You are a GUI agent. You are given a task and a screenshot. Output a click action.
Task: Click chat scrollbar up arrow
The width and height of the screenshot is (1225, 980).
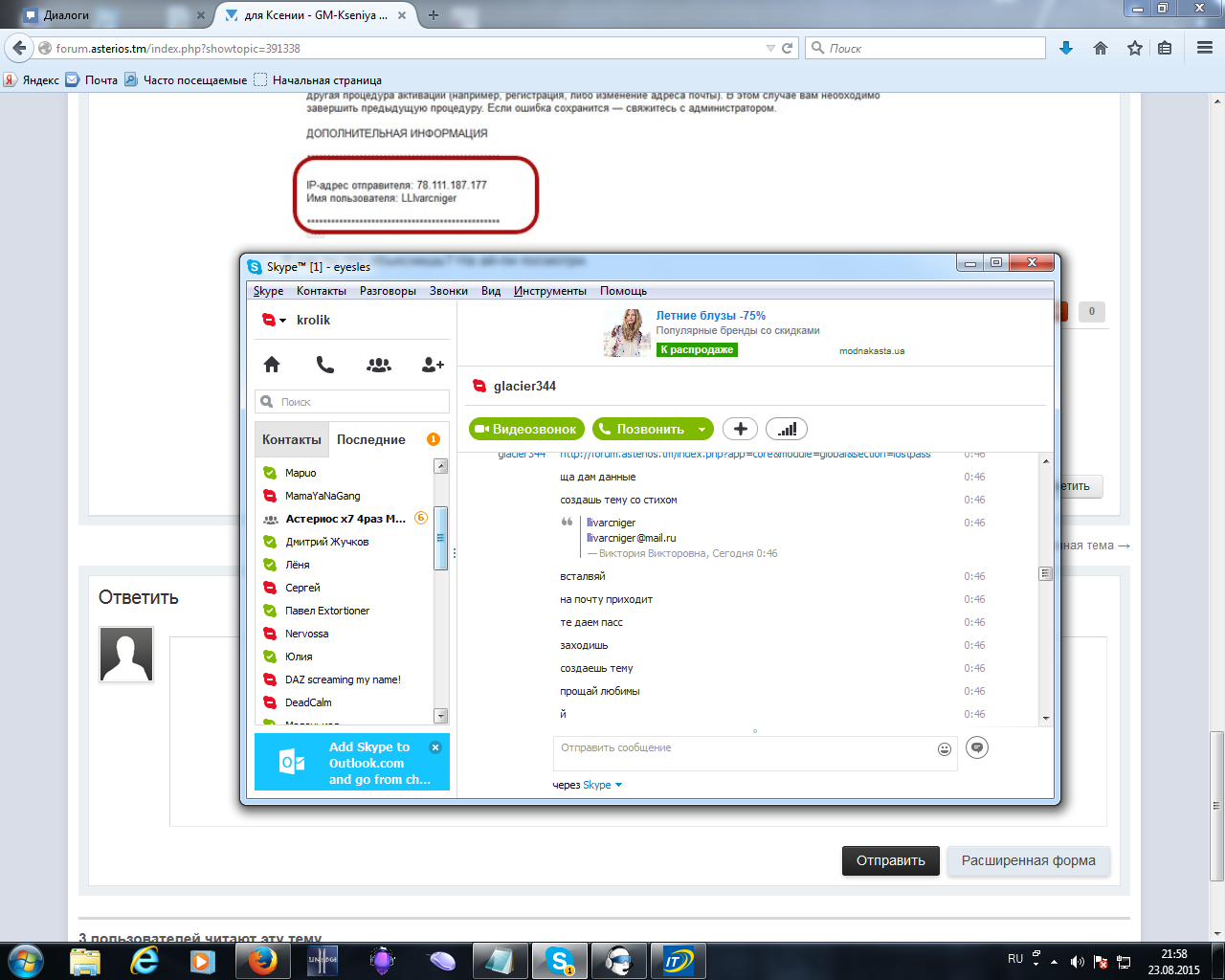(x=1046, y=461)
